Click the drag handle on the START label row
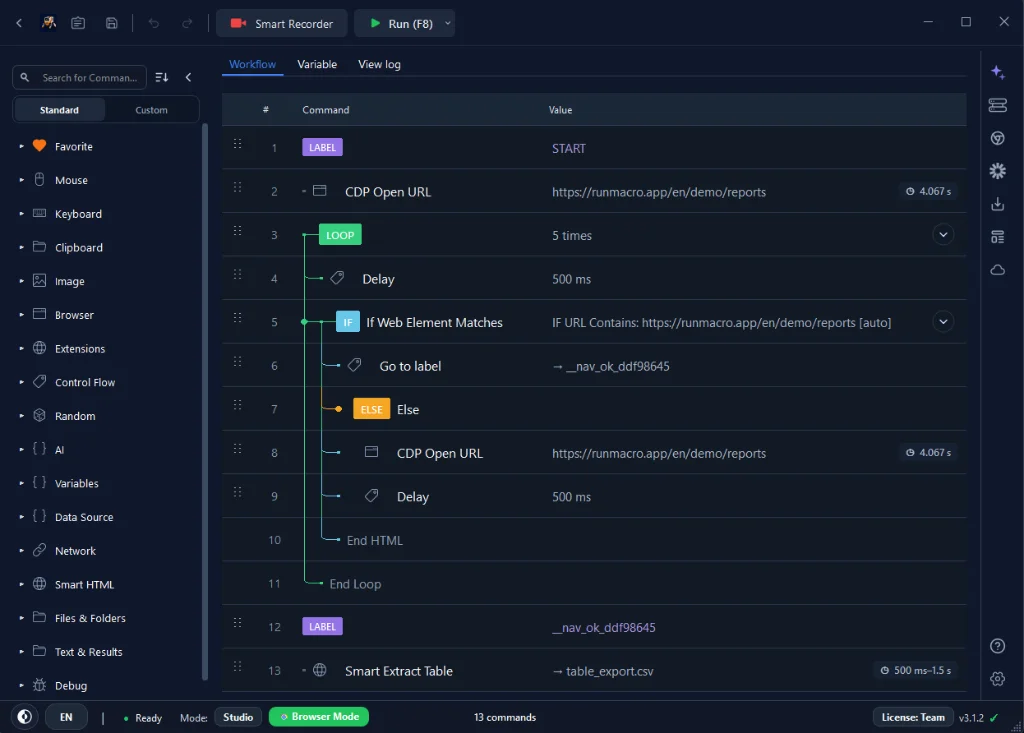The width and height of the screenshot is (1024, 733). click(x=238, y=144)
